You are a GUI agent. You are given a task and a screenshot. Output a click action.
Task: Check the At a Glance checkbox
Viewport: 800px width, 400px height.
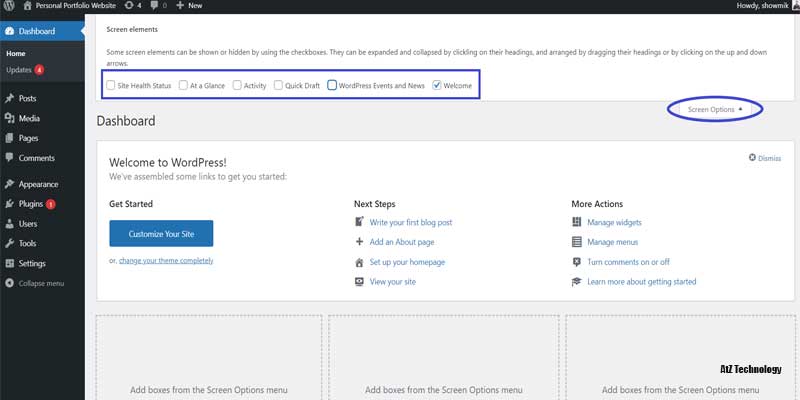tap(183, 85)
